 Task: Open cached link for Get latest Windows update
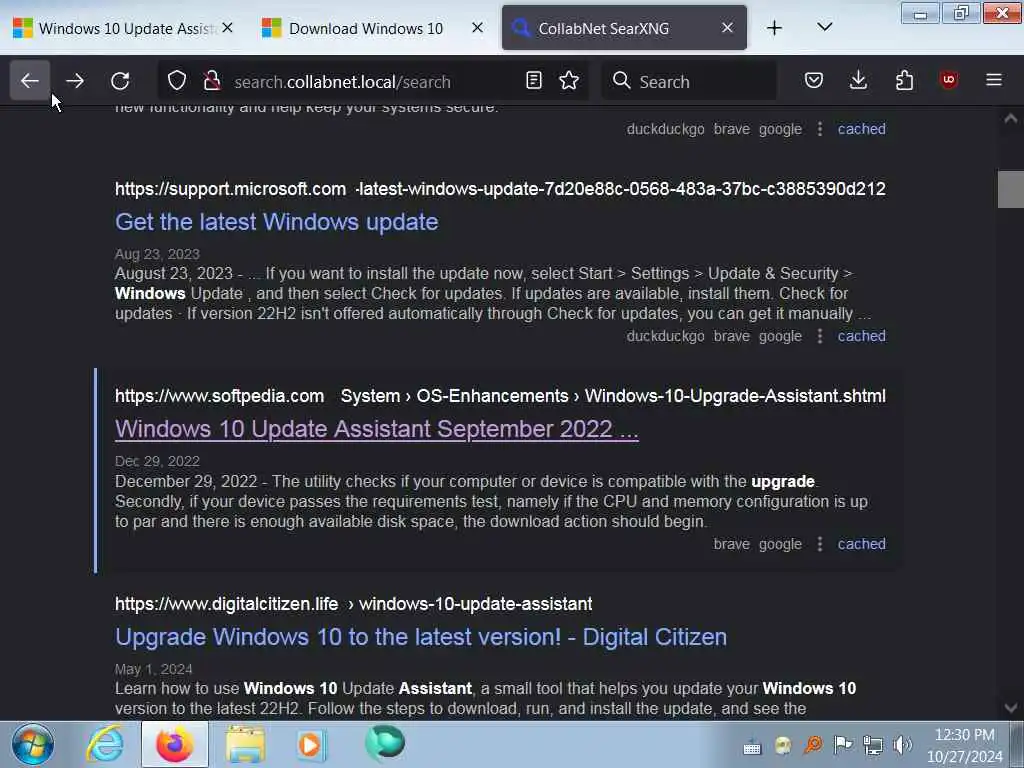(x=861, y=336)
